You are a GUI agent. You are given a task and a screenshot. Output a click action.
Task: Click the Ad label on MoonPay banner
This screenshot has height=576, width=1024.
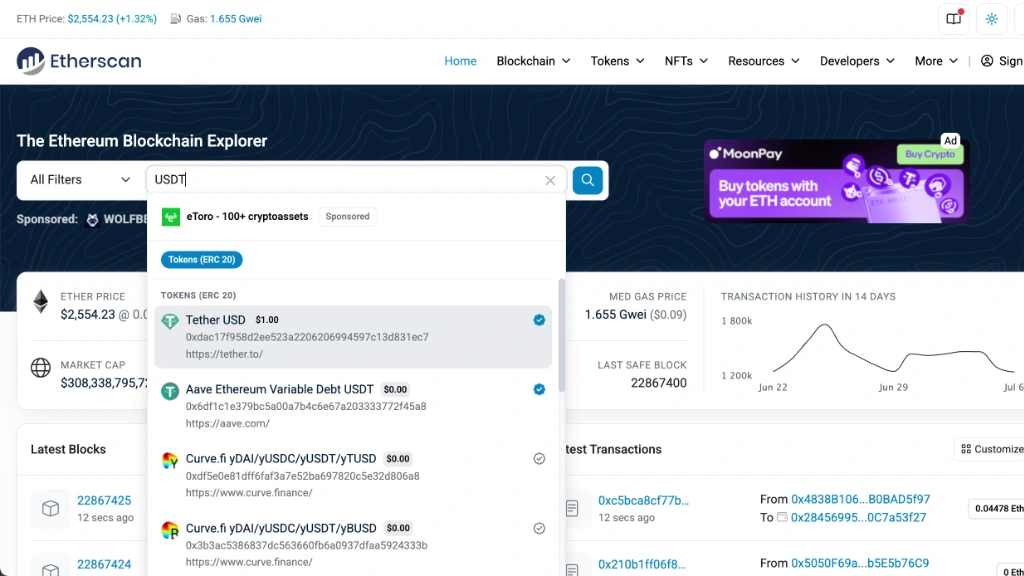950,140
